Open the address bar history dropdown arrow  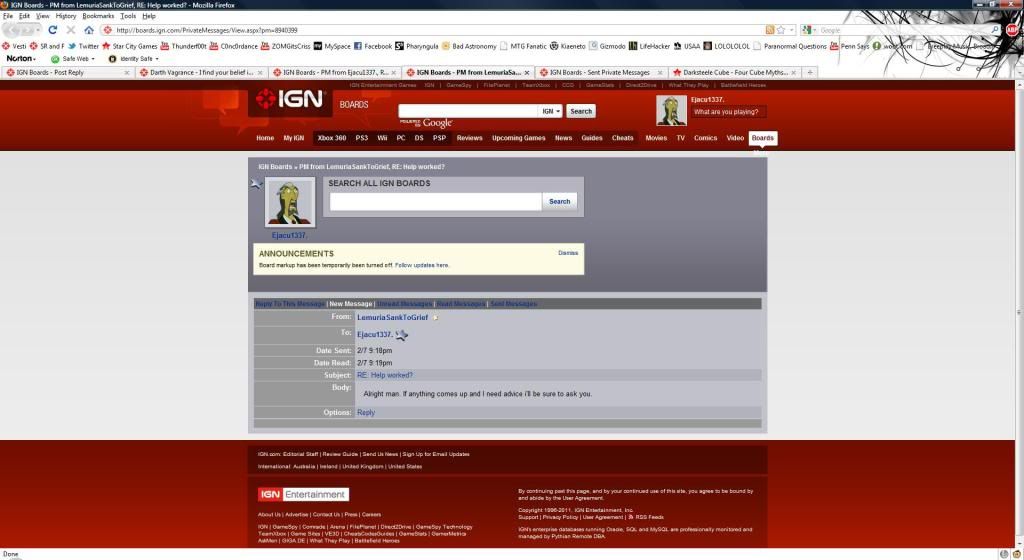coord(792,30)
